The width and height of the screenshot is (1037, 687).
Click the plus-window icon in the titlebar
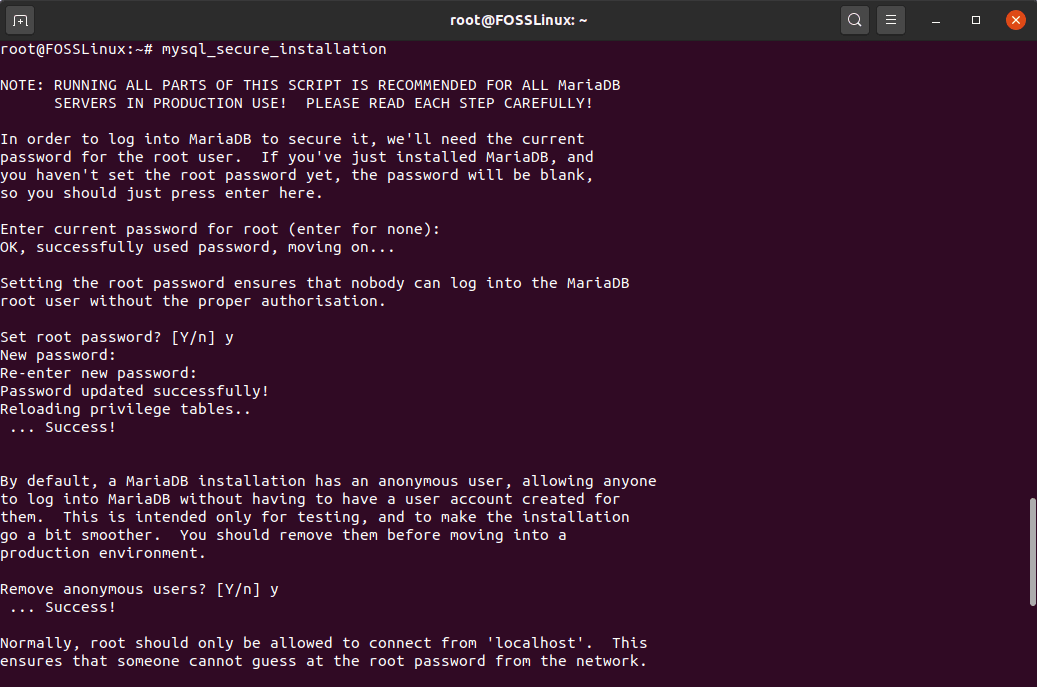click(x=20, y=19)
